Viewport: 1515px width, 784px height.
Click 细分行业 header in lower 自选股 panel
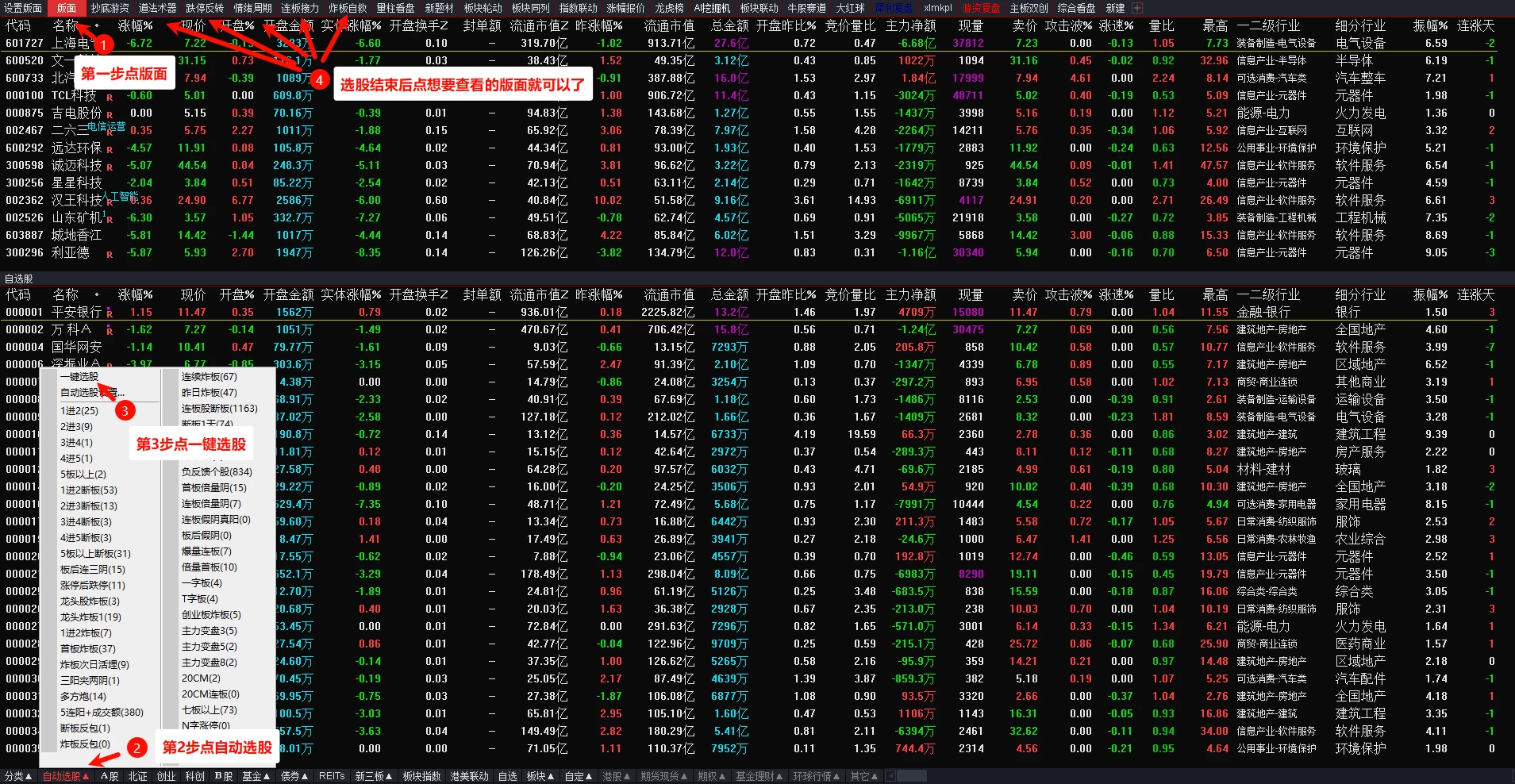click(x=1360, y=294)
